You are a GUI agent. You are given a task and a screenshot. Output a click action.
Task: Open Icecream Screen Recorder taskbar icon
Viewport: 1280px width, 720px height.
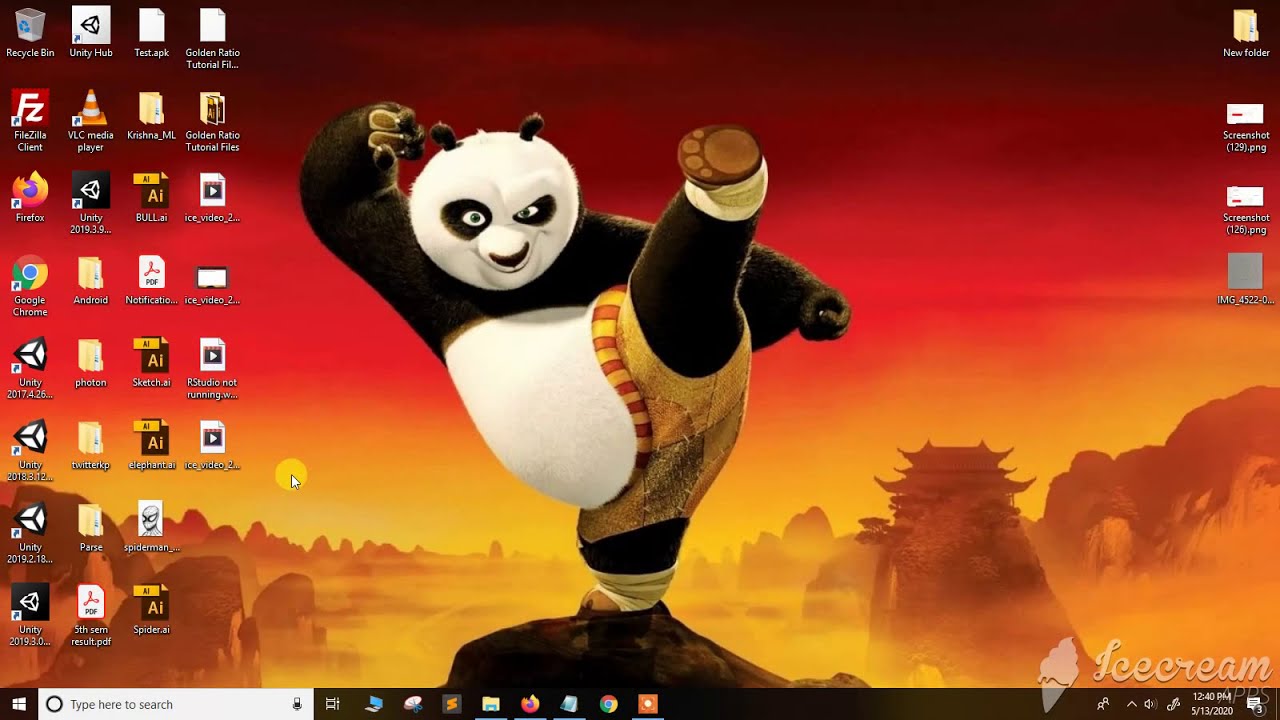coord(648,704)
